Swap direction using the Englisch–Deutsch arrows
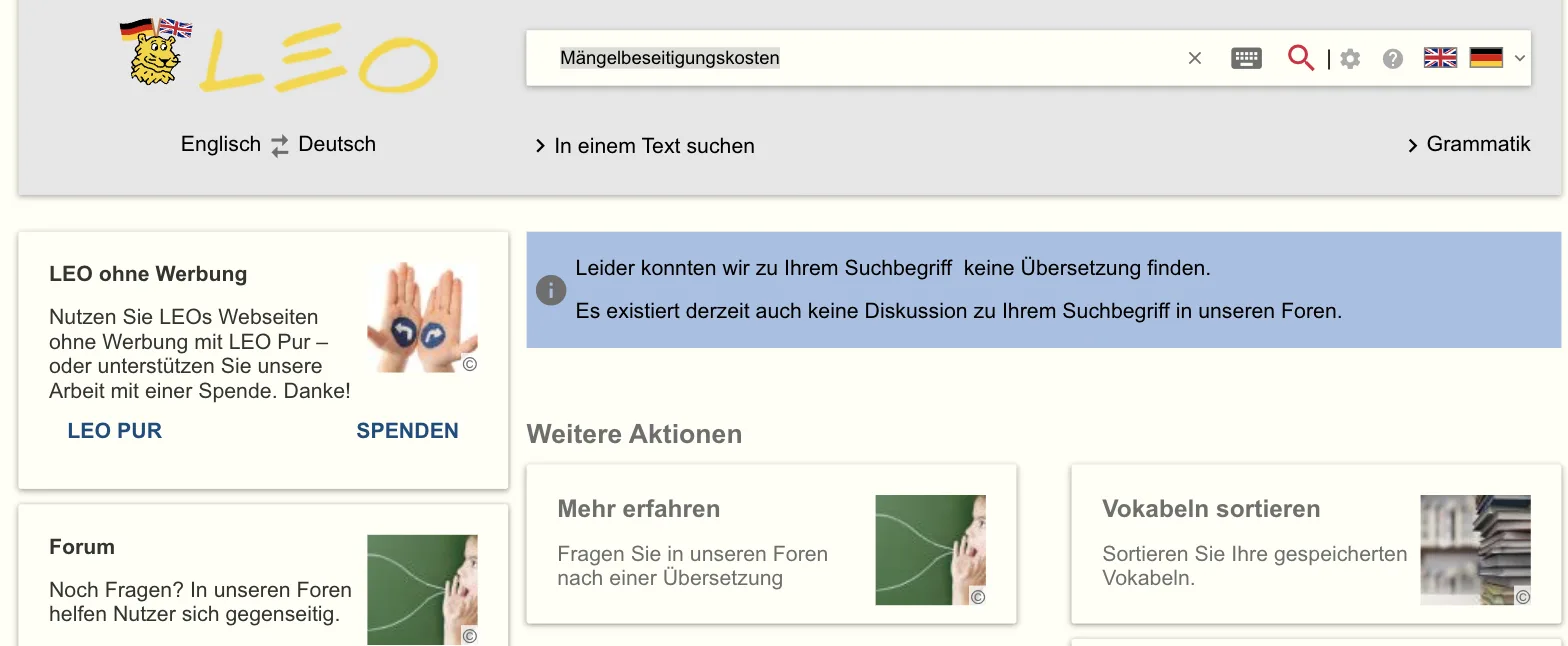Image resolution: width=1568 pixels, height=646 pixels. 280,145
